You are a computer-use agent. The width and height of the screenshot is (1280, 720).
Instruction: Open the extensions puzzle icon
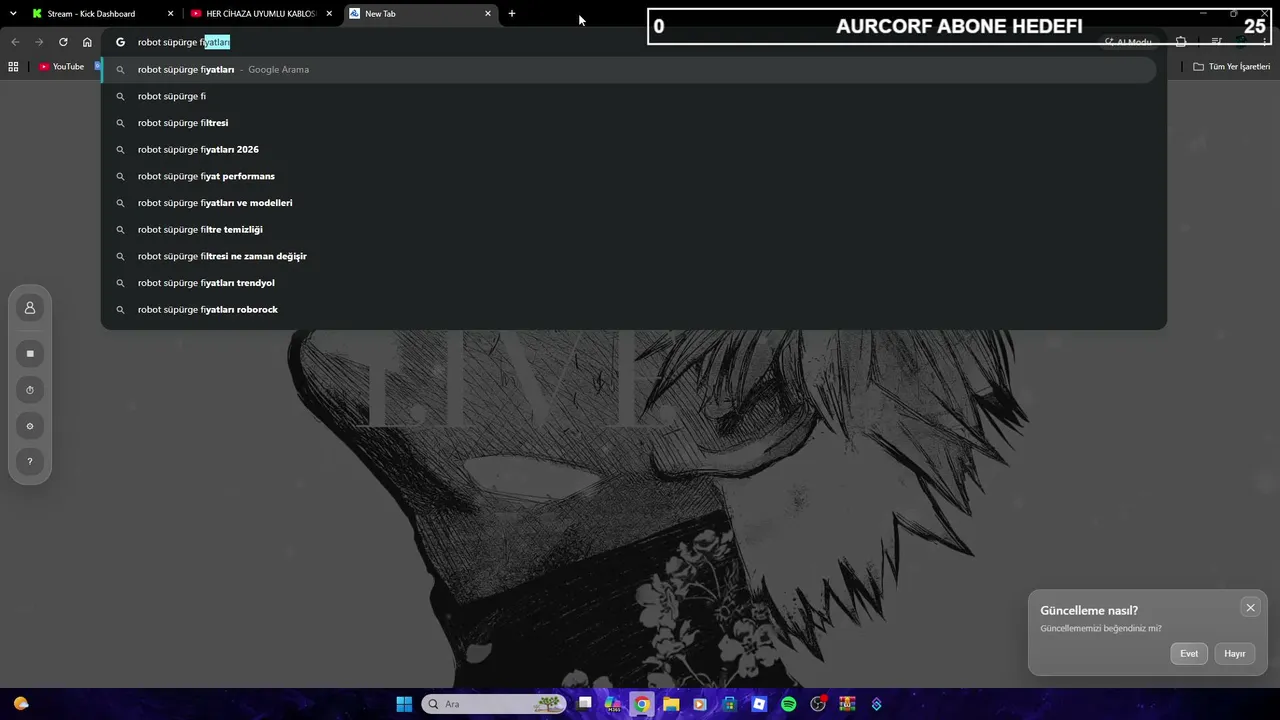click(1181, 42)
